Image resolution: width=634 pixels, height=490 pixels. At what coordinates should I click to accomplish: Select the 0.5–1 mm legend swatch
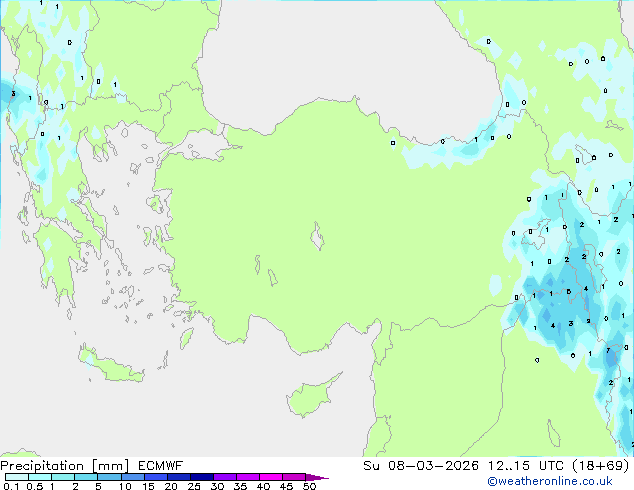40,477
